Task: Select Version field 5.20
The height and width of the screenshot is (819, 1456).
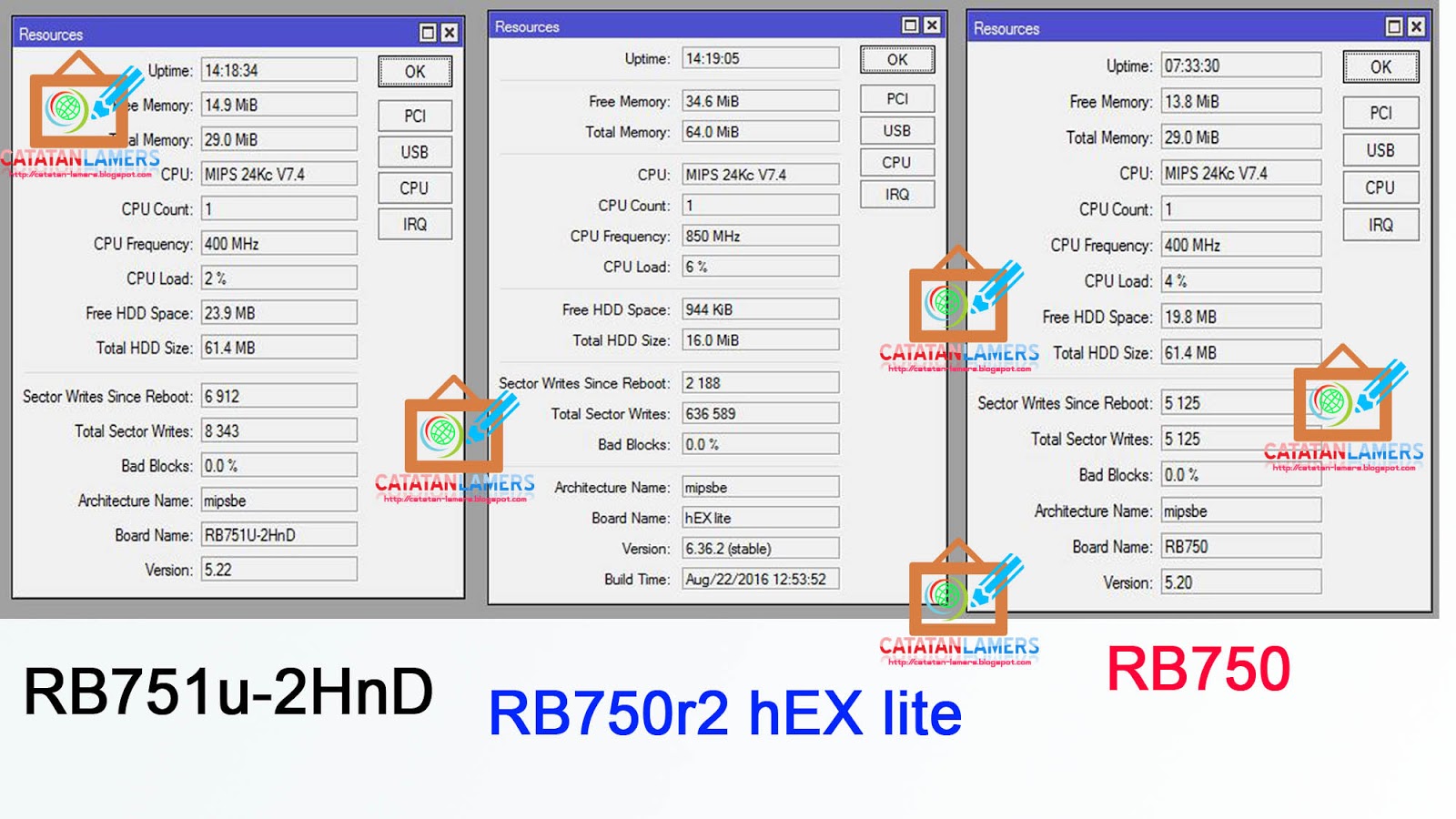Action: [x=1241, y=582]
